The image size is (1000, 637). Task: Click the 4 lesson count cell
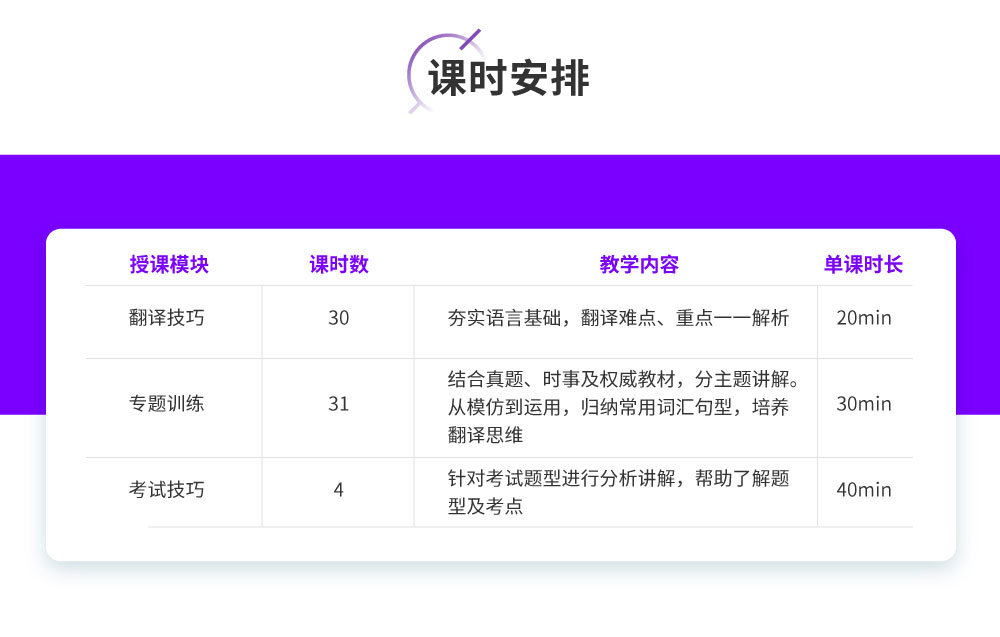click(339, 490)
